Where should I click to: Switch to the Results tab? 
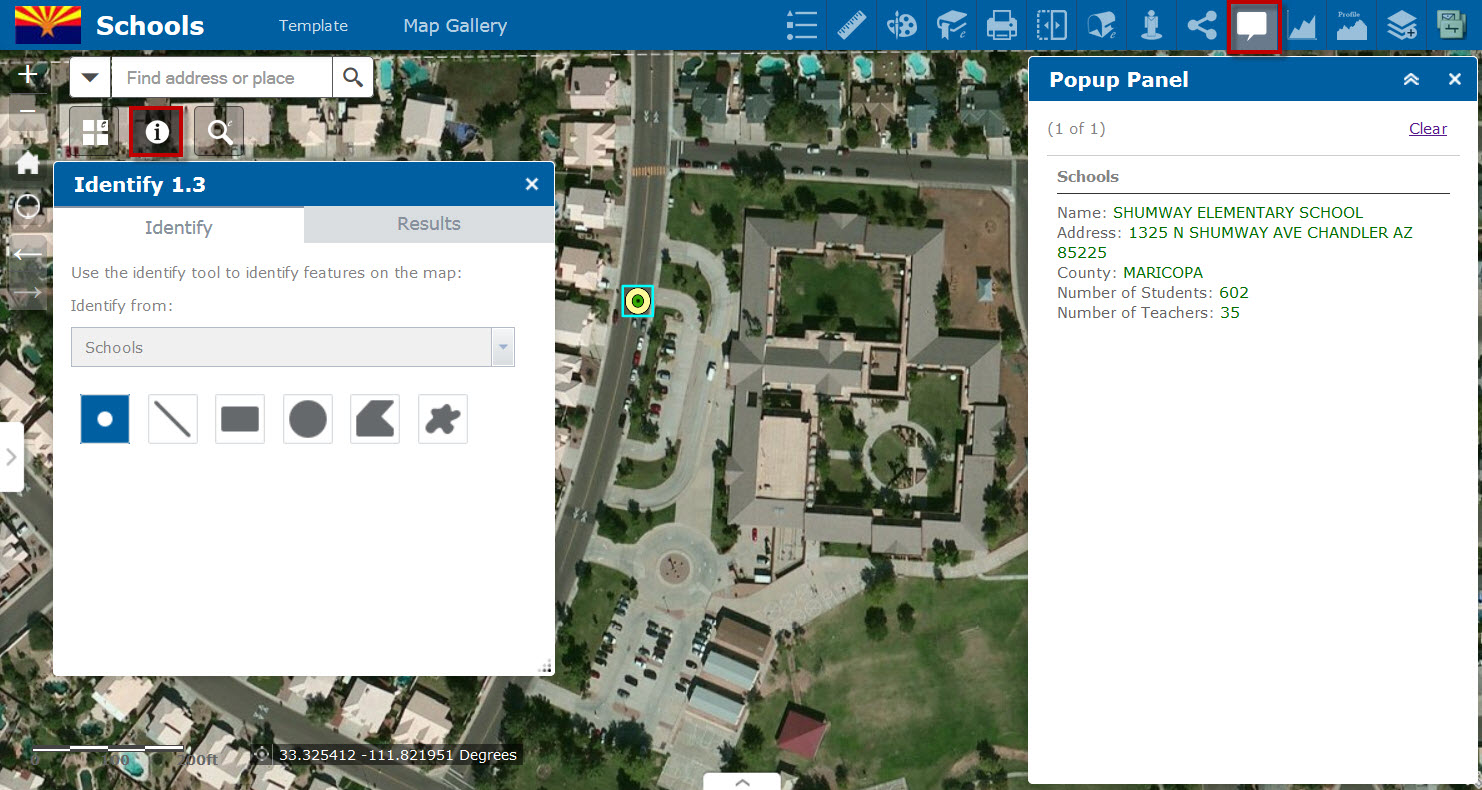(429, 224)
